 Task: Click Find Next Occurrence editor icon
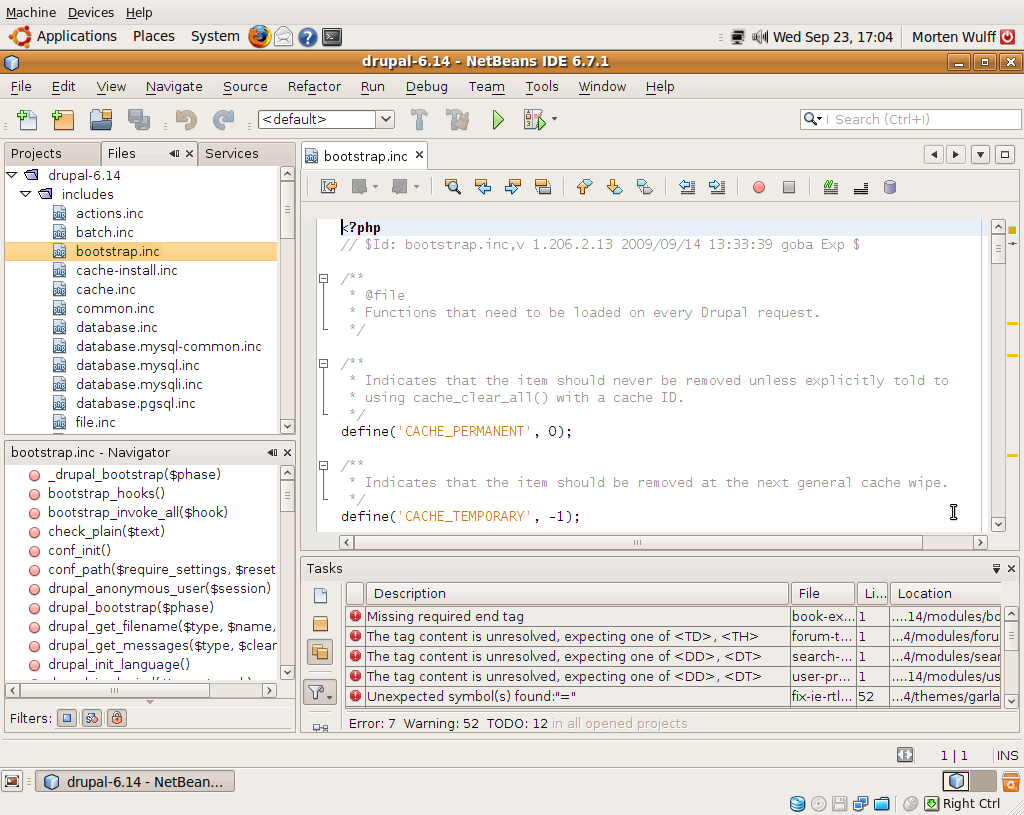[x=513, y=187]
